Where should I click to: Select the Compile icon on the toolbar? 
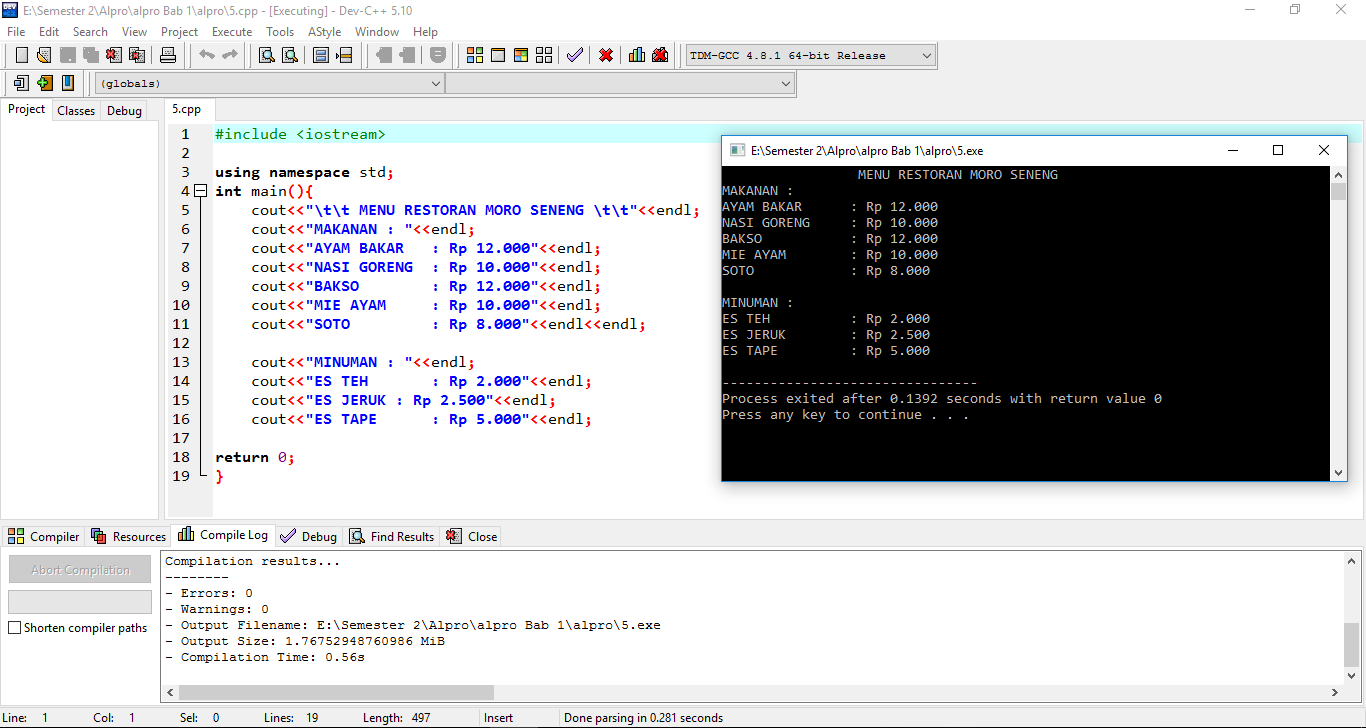point(474,55)
